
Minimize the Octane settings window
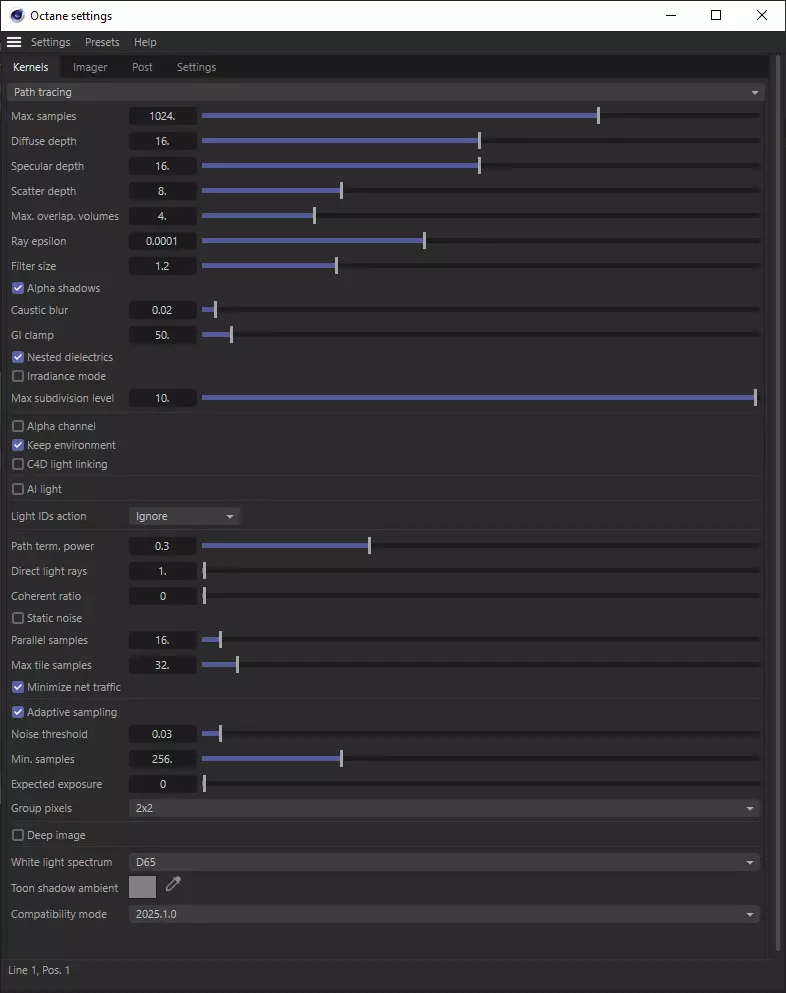pyautogui.click(x=671, y=15)
